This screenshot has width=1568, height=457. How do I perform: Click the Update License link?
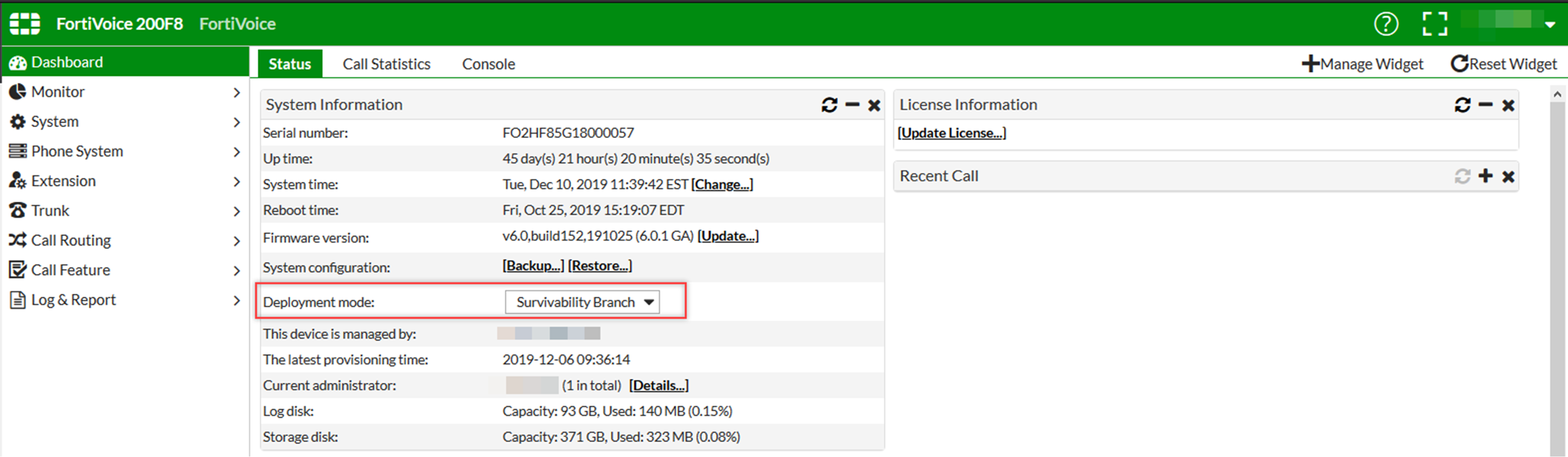(x=951, y=133)
